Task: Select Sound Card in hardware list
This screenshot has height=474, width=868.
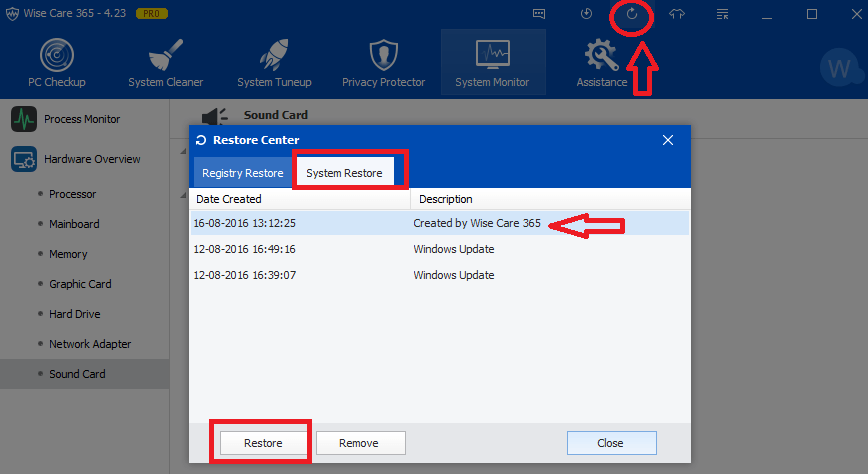Action: coord(85,374)
